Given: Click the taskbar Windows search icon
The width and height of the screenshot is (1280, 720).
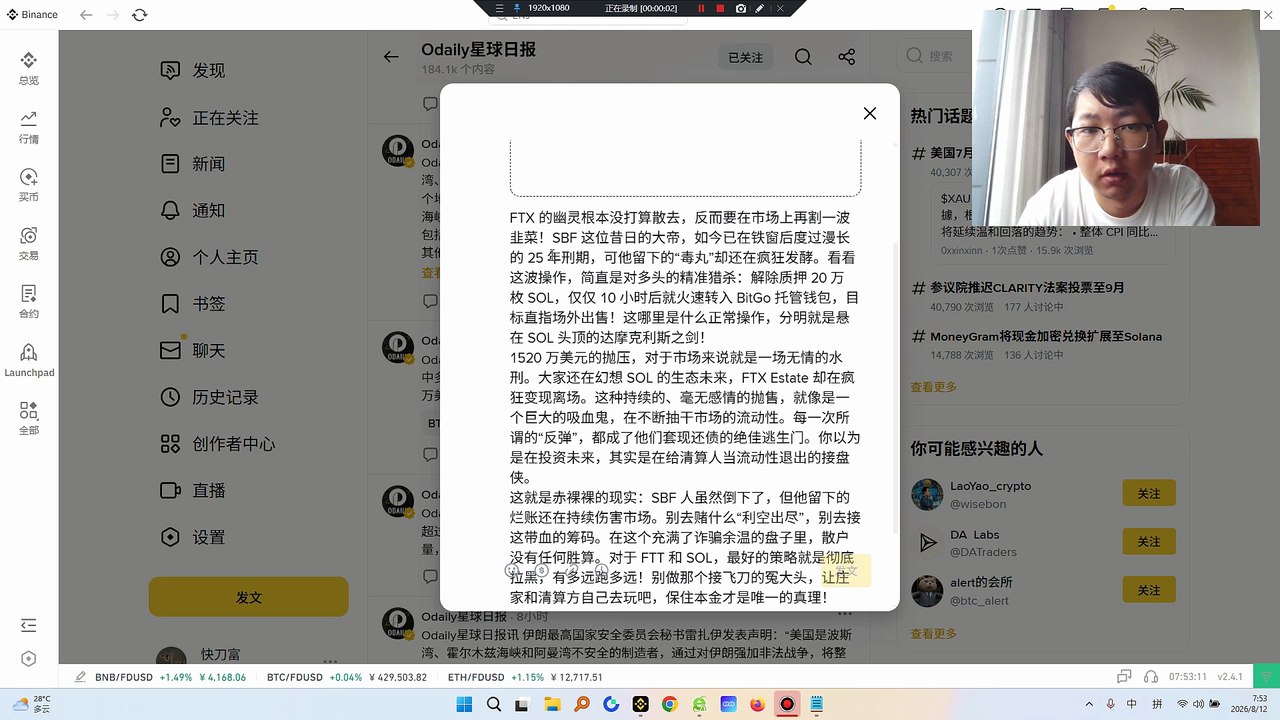Looking at the screenshot, I should point(494,705).
